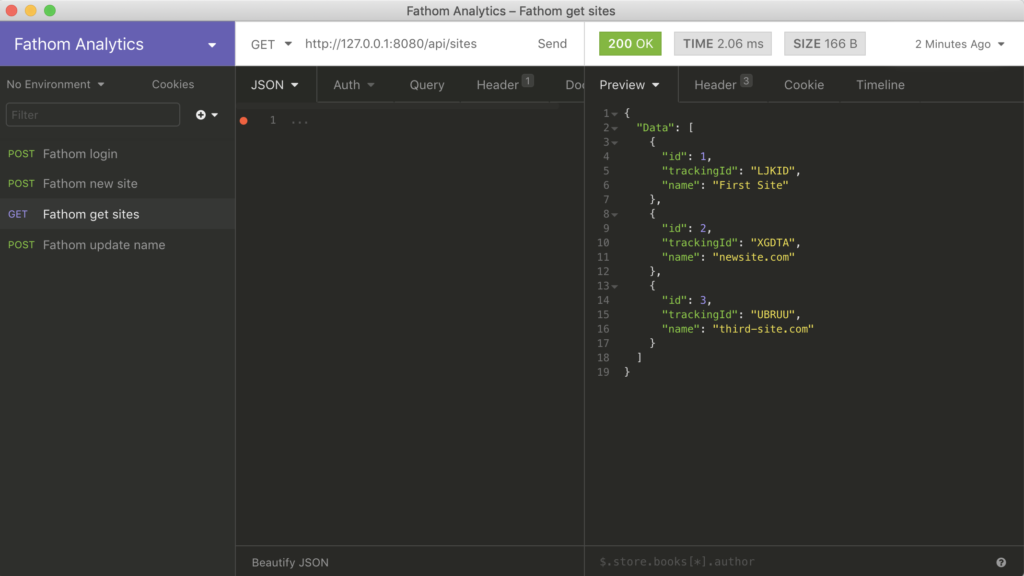
Task: Collapse the fold arrow at response line 13
Action: tap(614, 286)
